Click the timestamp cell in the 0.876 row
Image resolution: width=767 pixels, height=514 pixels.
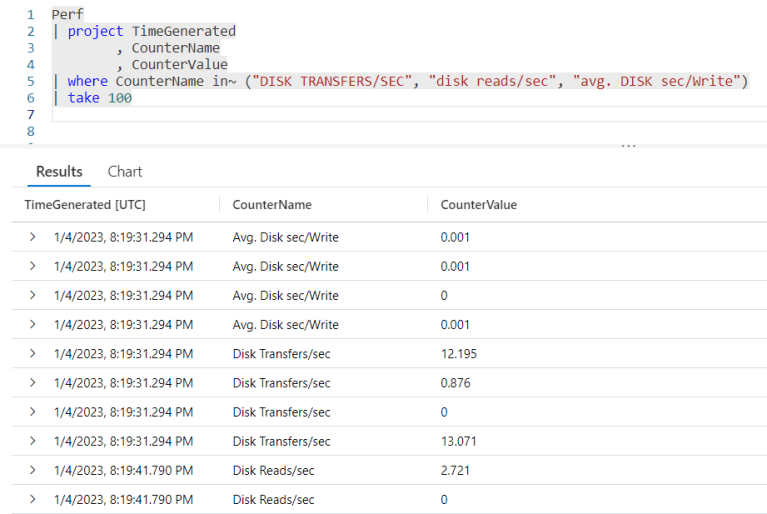tap(123, 383)
